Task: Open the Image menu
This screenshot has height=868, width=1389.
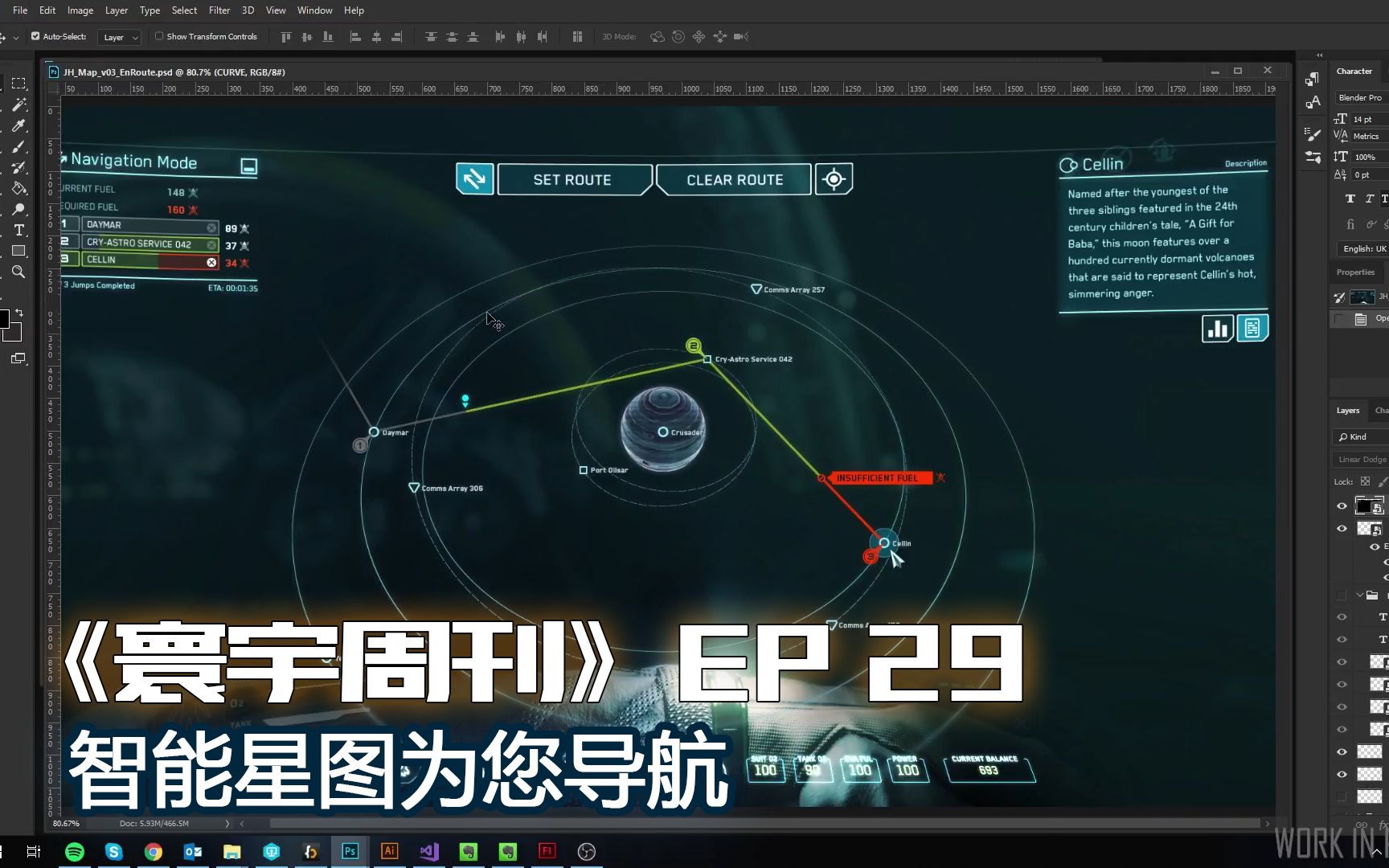Action: coord(80,10)
